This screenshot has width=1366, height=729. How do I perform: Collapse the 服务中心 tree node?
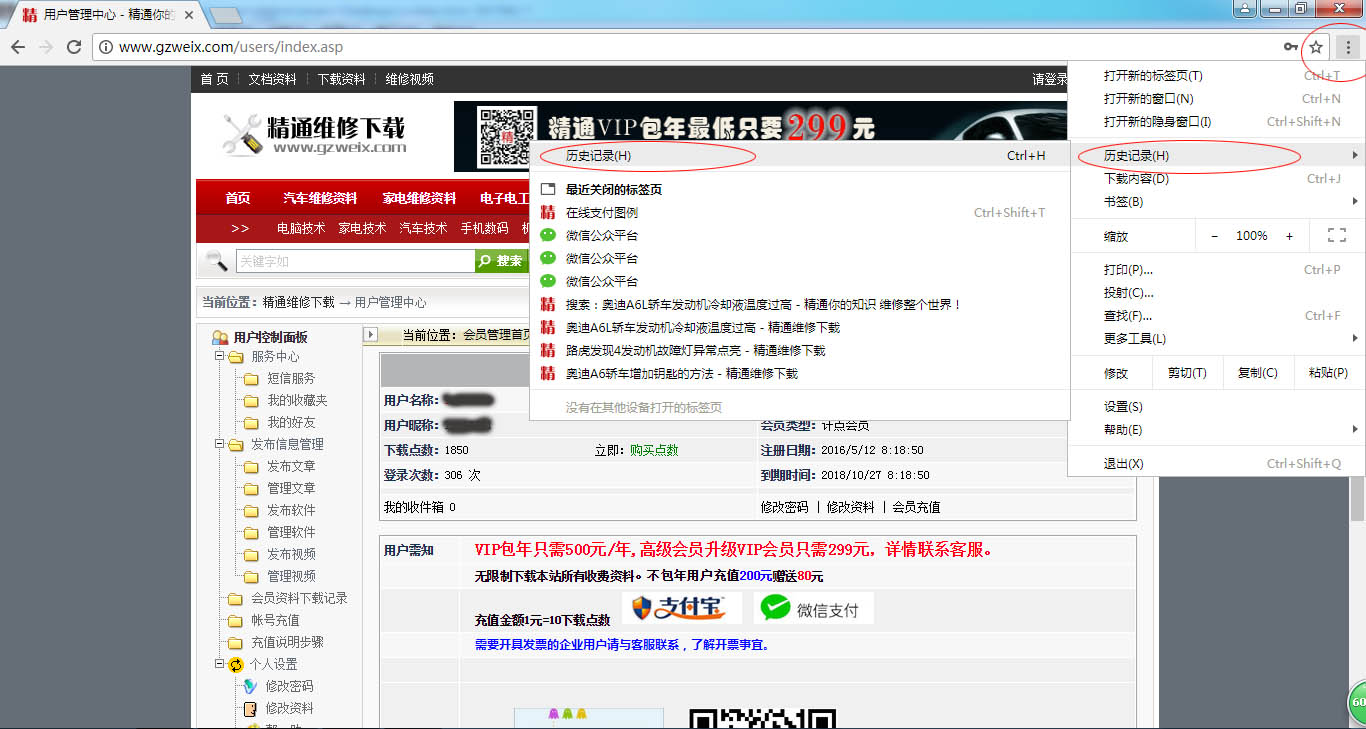pos(219,356)
